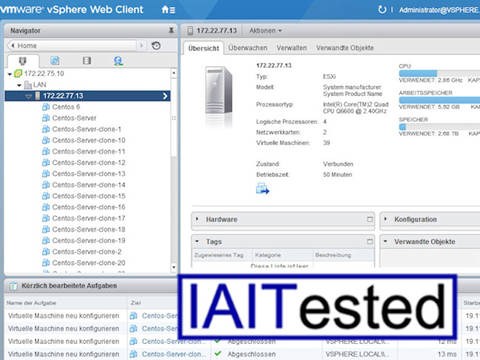Select the Networking navigator tab
The image size is (480, 360).
(118, 61)
